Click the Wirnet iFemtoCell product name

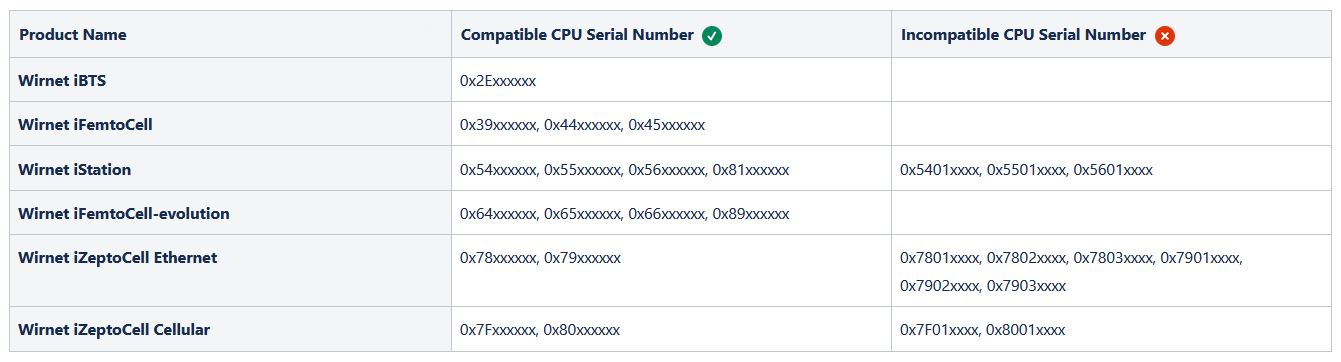(85, 125)
